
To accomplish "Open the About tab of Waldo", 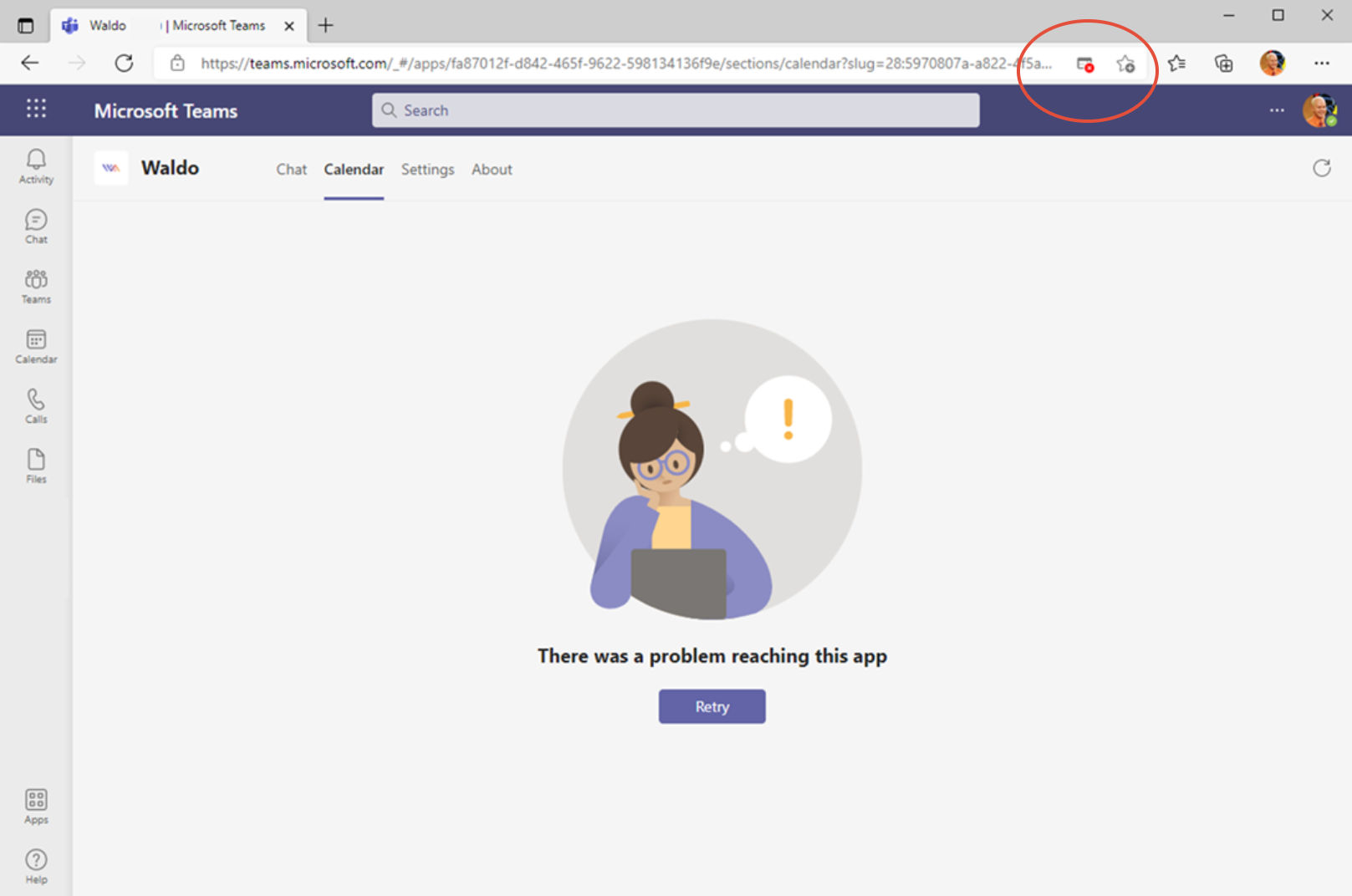I will 492,169.
